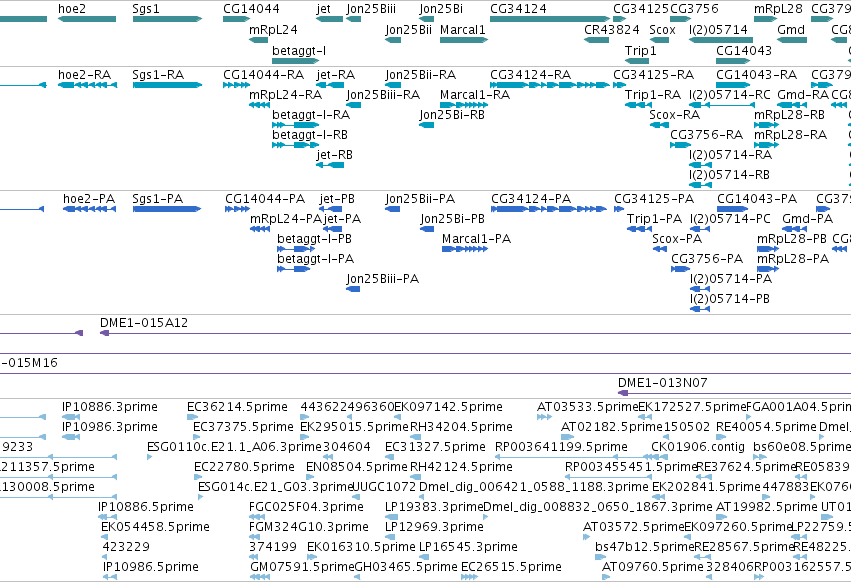Click the IP10886.3prime EST label

(110, 407)
